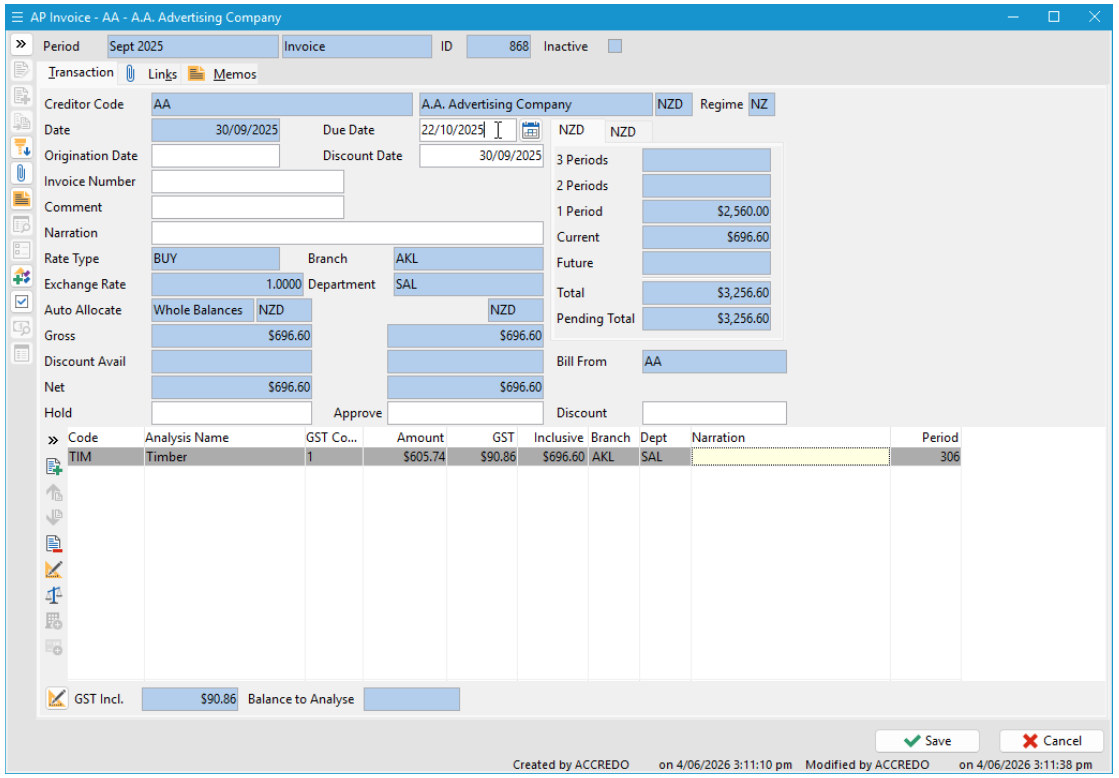Image resolution: width=1119 pixels, height=778 pixels.
Task: Click the balance scales icon
Action: click(x=54, y=595)
